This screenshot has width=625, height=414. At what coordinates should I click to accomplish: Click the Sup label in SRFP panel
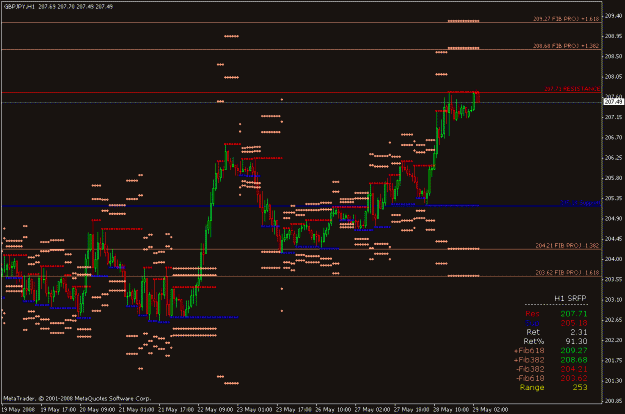click(533, 323)
